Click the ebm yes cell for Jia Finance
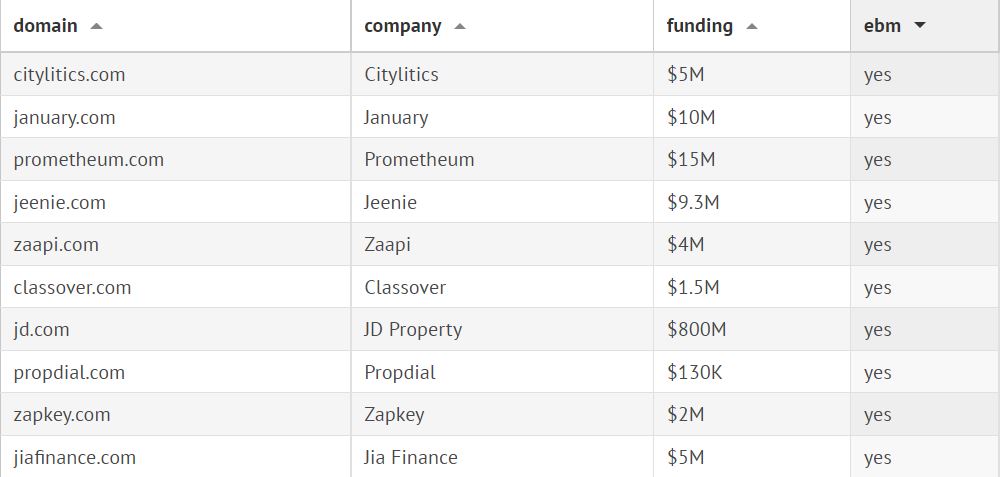The width and height of the screenshot is (1002, 477). (x=878, y=458)
